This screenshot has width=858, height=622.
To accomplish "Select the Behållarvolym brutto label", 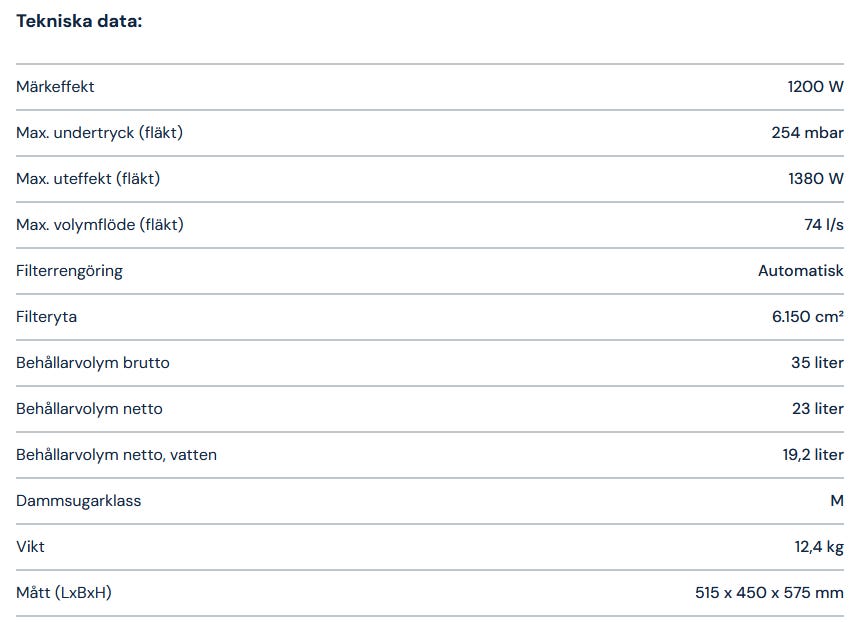I will pyautogui.click(x=93, y=363).
